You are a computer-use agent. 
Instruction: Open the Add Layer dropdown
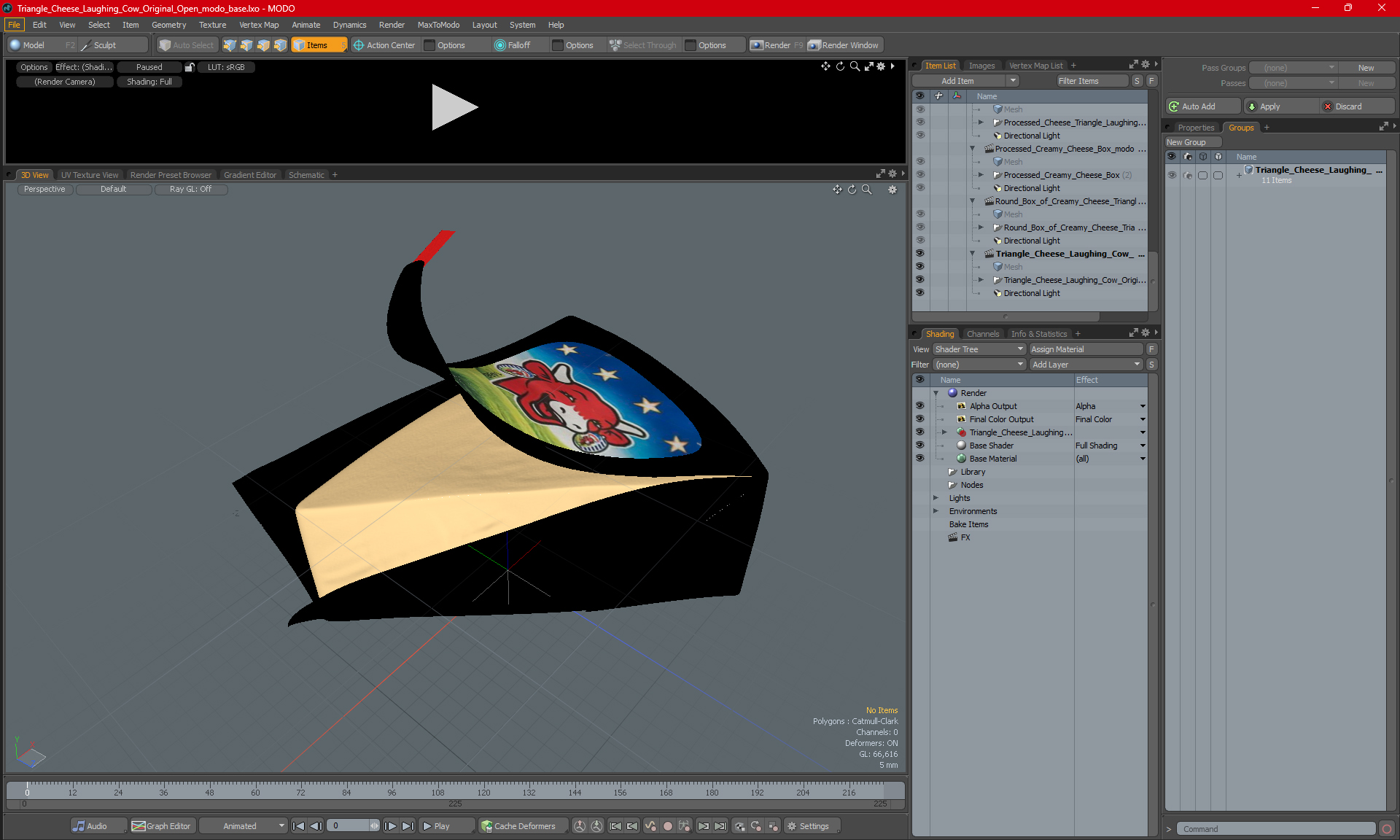(x=1086, y=365)
